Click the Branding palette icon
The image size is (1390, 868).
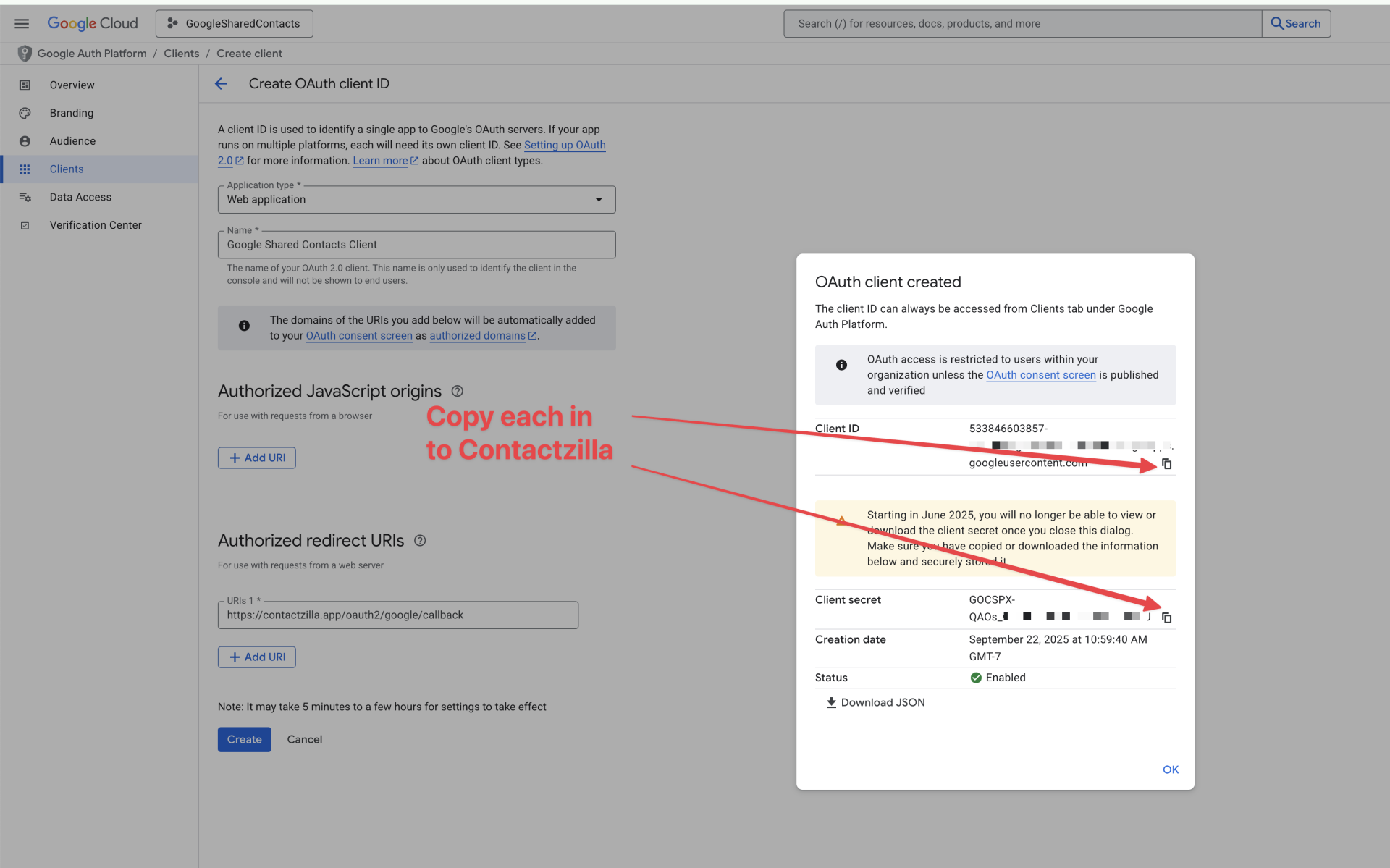25,113
